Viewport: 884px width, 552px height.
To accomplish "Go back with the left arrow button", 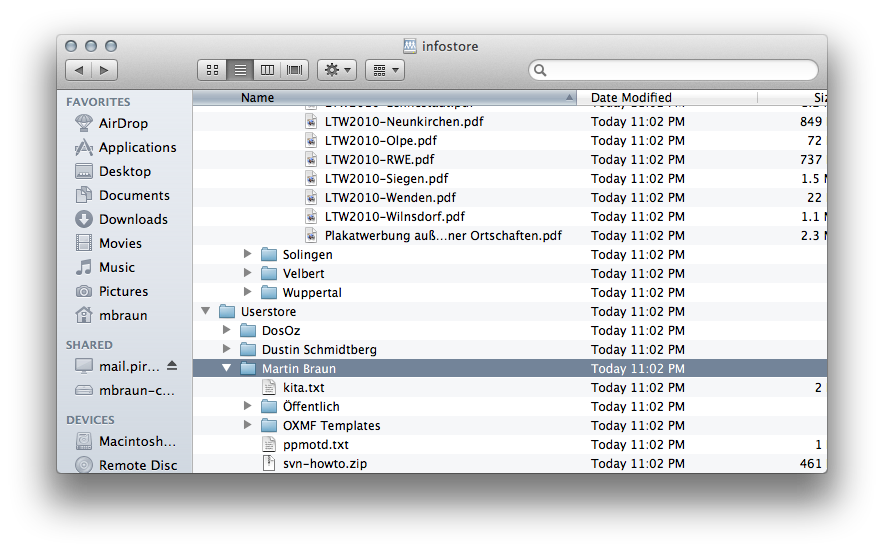I will point(78,70).
